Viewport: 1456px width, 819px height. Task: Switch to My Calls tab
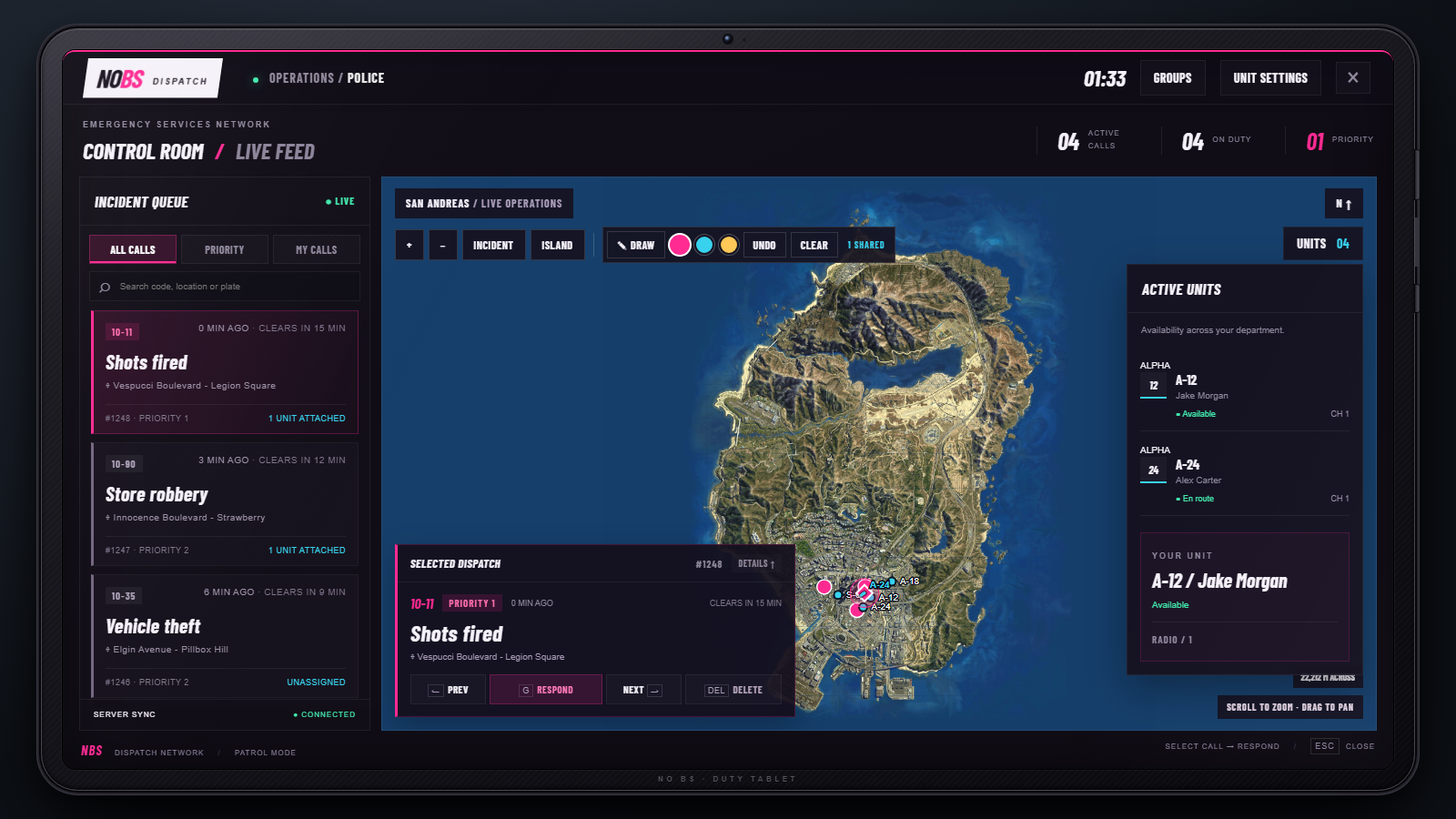pyautogui.click(x=317, y=249)
